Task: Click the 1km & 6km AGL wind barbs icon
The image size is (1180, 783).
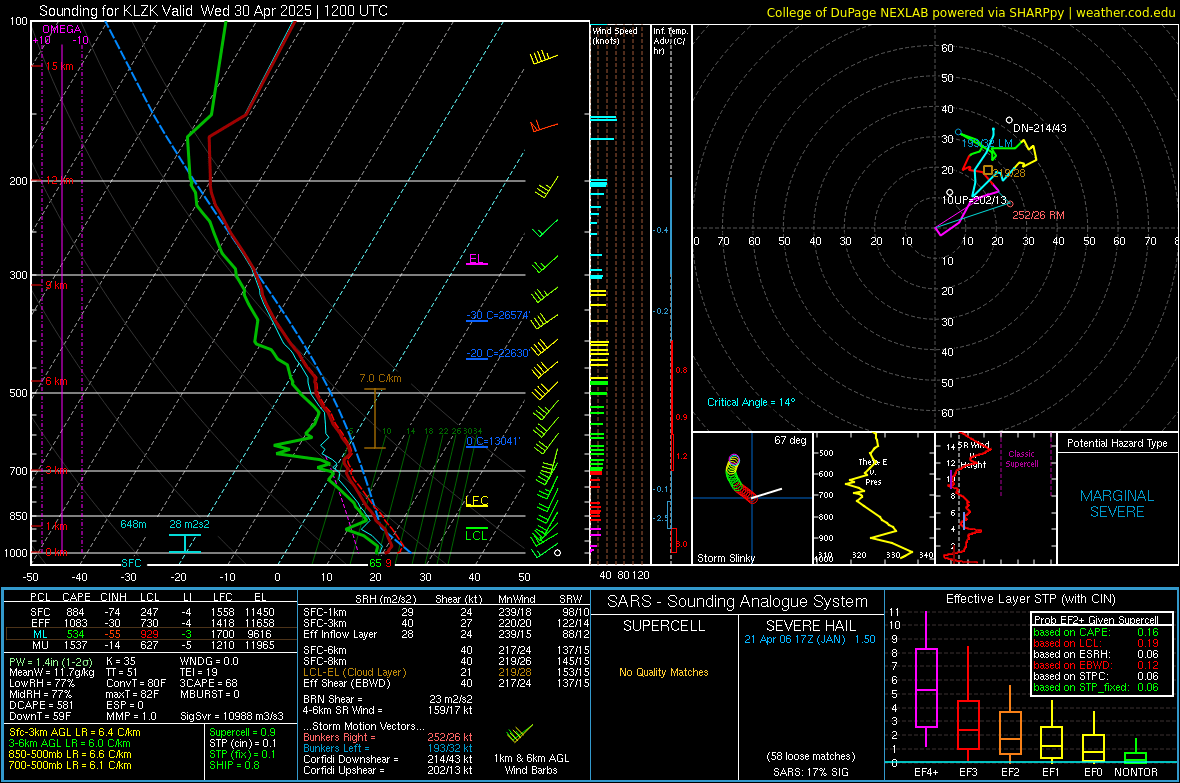Action: (x=519, y=733)
